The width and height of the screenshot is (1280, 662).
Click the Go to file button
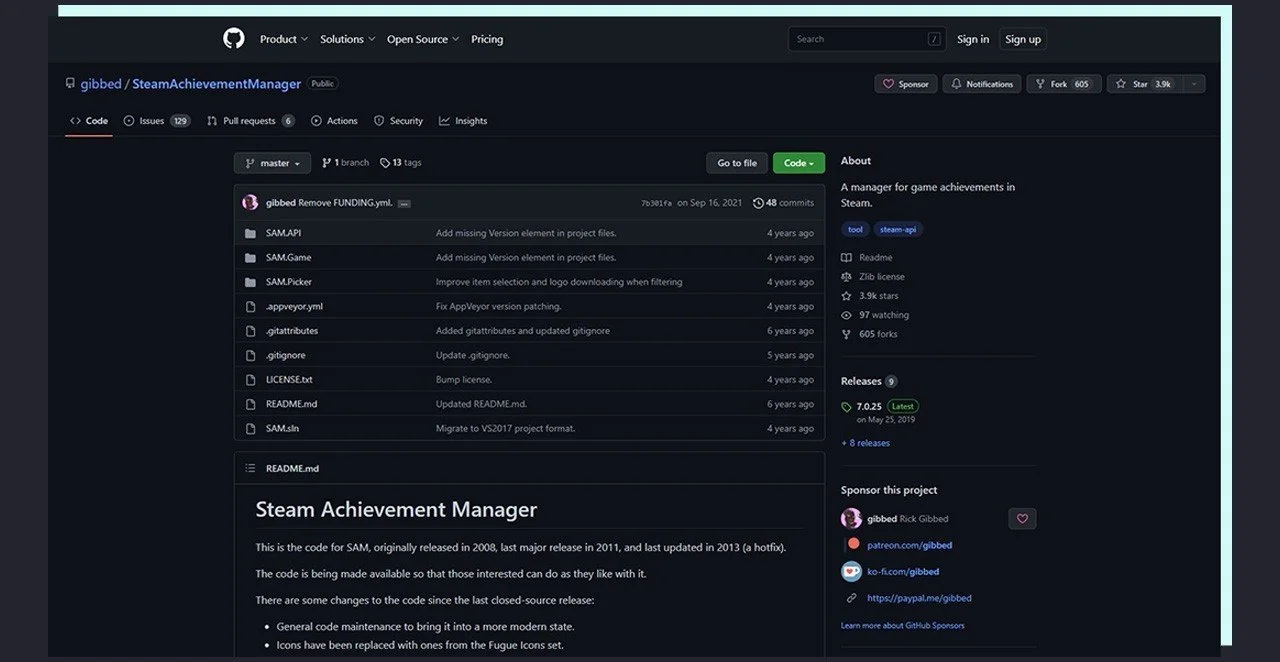[x=737, y=163]
